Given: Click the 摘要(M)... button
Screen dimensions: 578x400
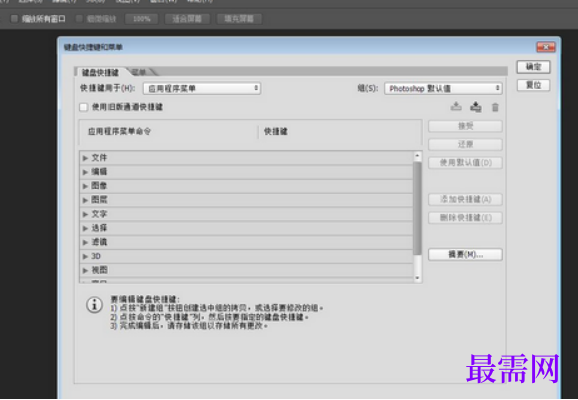Looking at the screenshot, I should pyautogui.click(x=465, y=255).
